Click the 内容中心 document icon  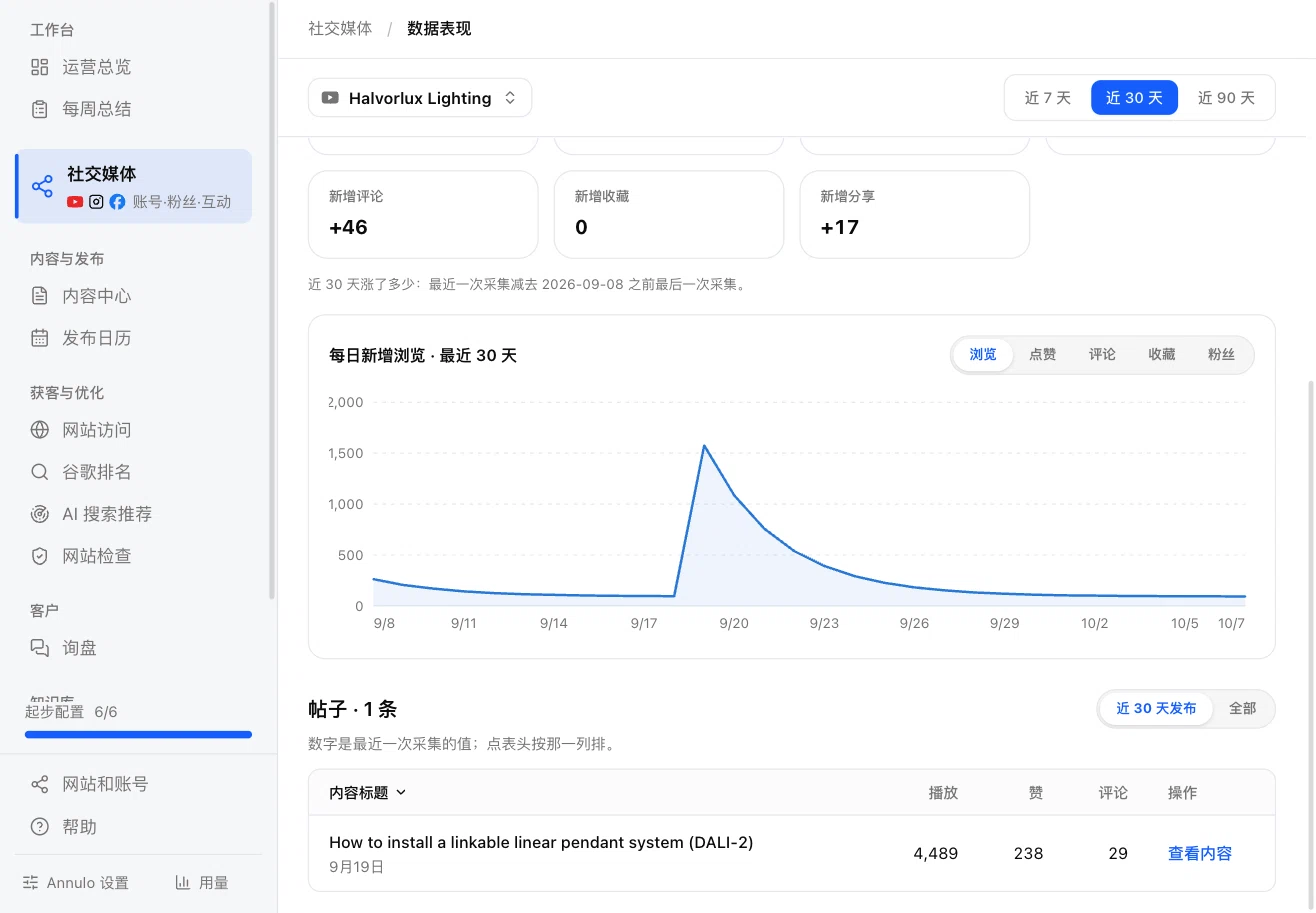[x=40, y=296]
